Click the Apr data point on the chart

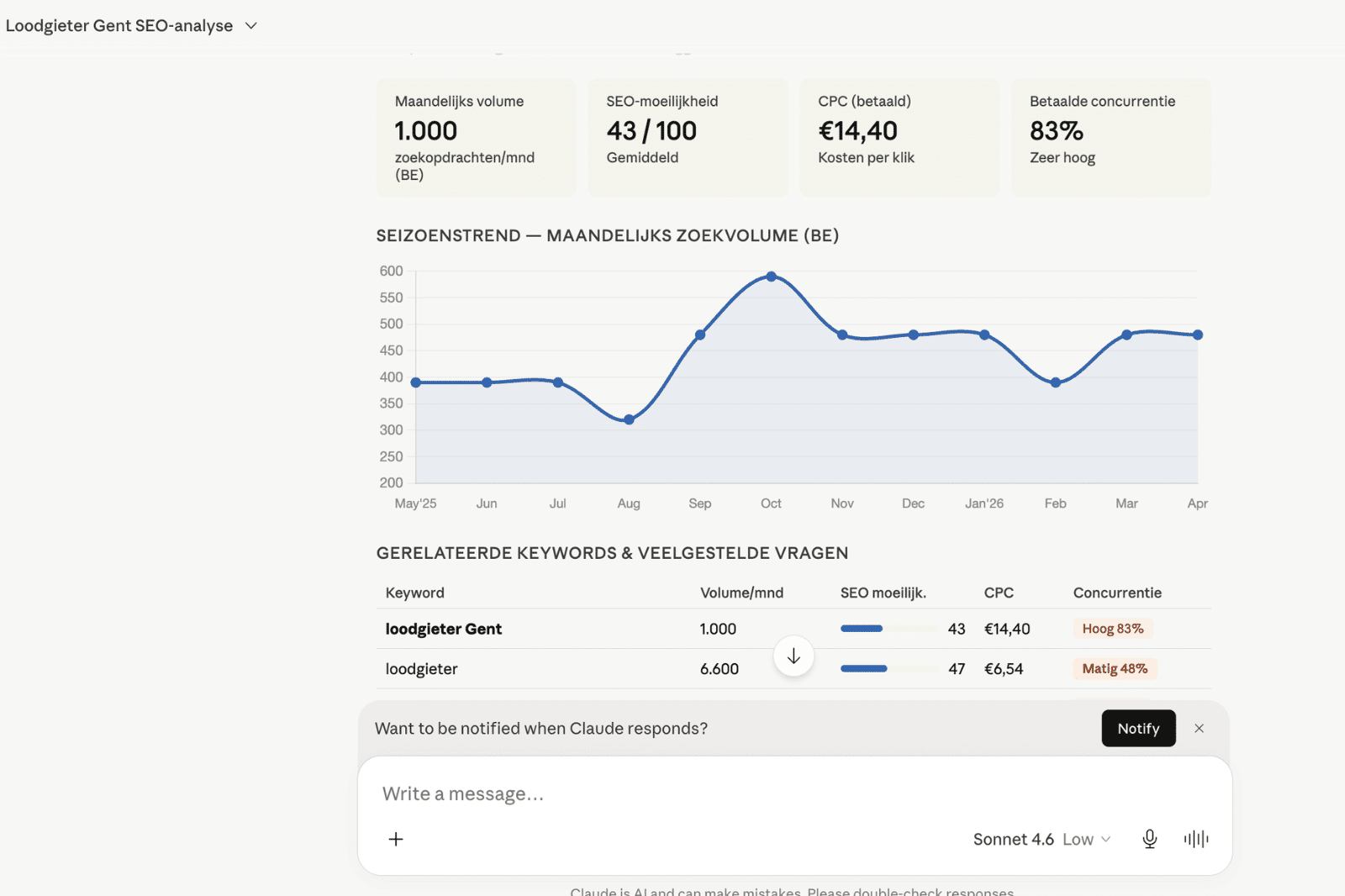1198,335
